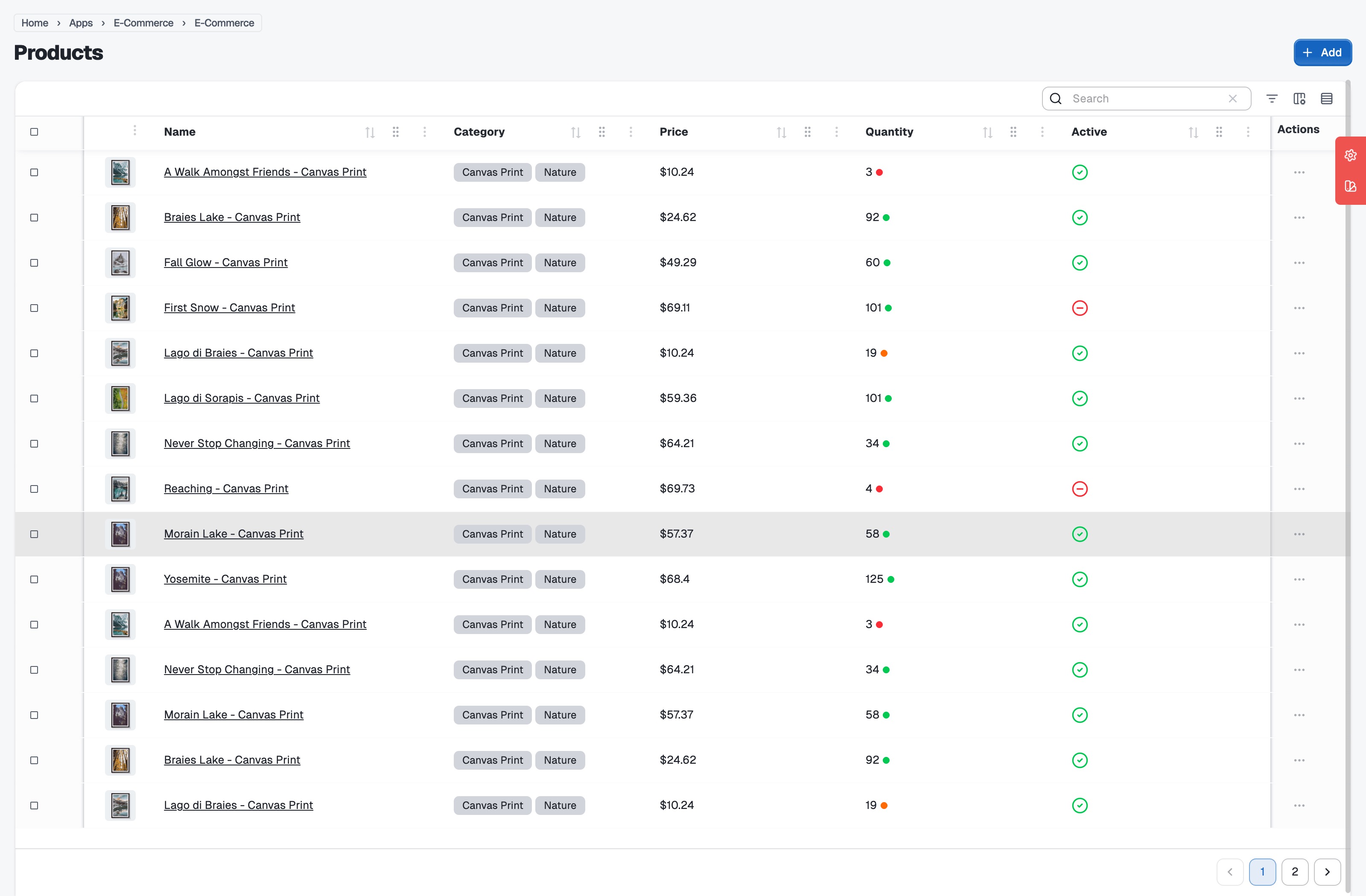
Task: Click the Reaching product thumbnail
Action: click(x=120, y=489)
